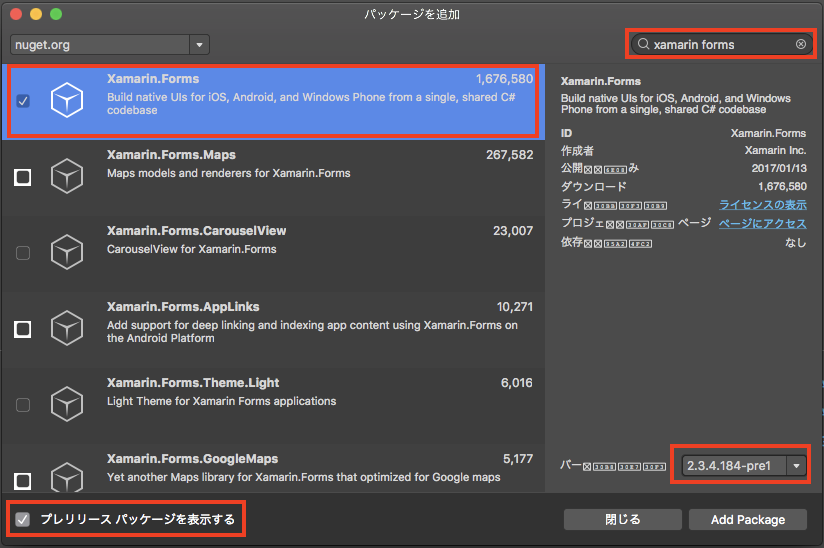Viewport: 824px width, 548px height.
Task: Click the magnifier icon in search box
Action: pos(643,44)
